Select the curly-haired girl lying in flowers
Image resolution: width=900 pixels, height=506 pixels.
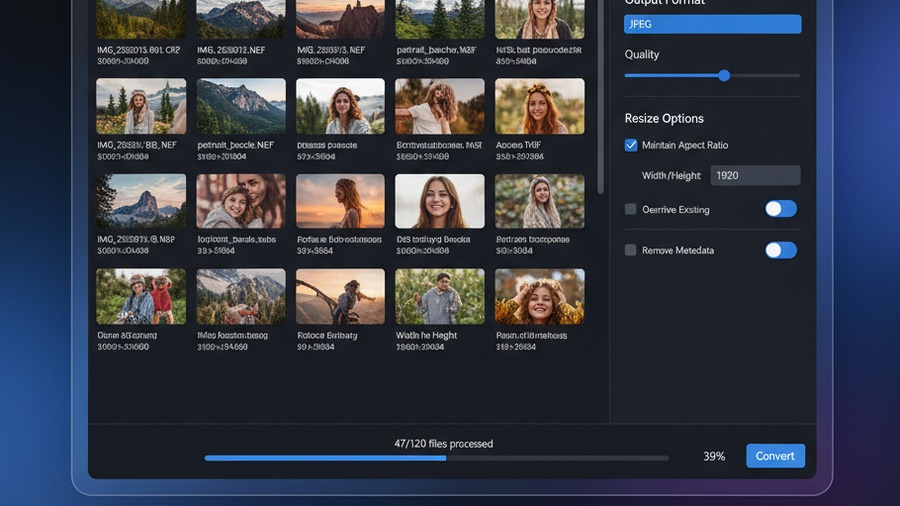point(540,296)
